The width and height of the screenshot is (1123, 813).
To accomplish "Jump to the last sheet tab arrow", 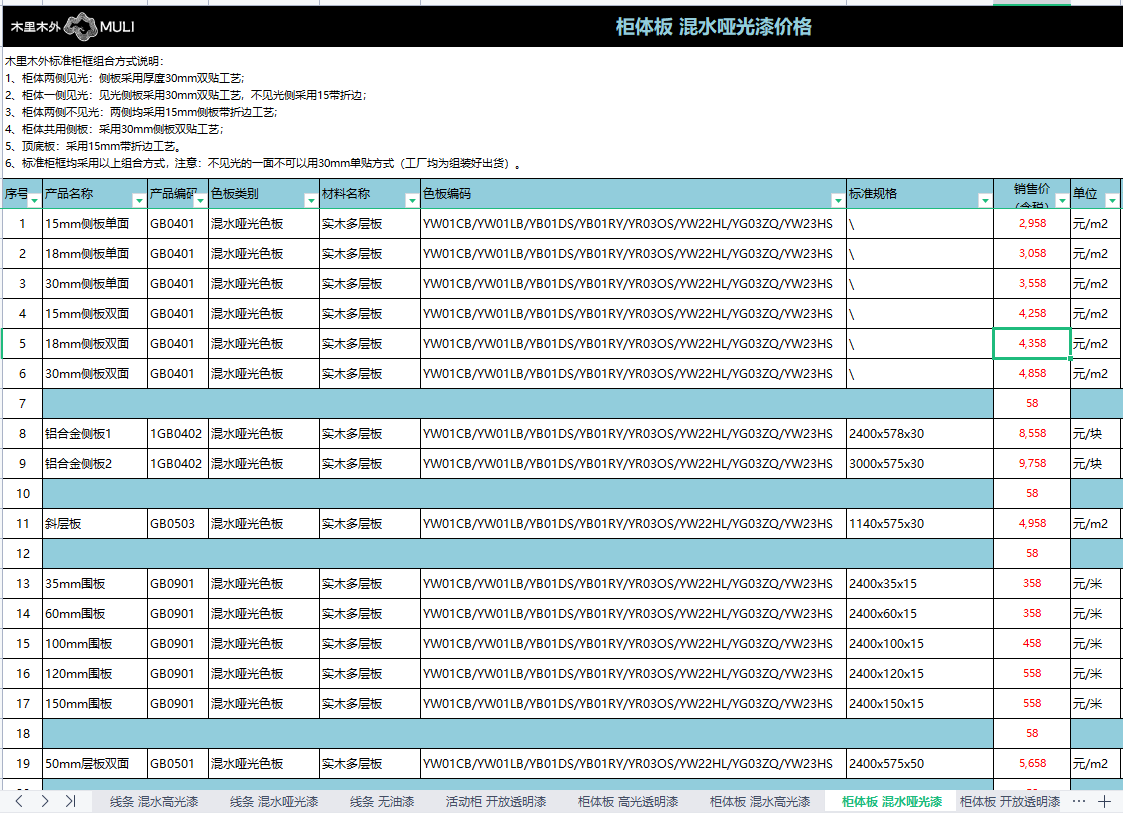I will coord(70,801).
